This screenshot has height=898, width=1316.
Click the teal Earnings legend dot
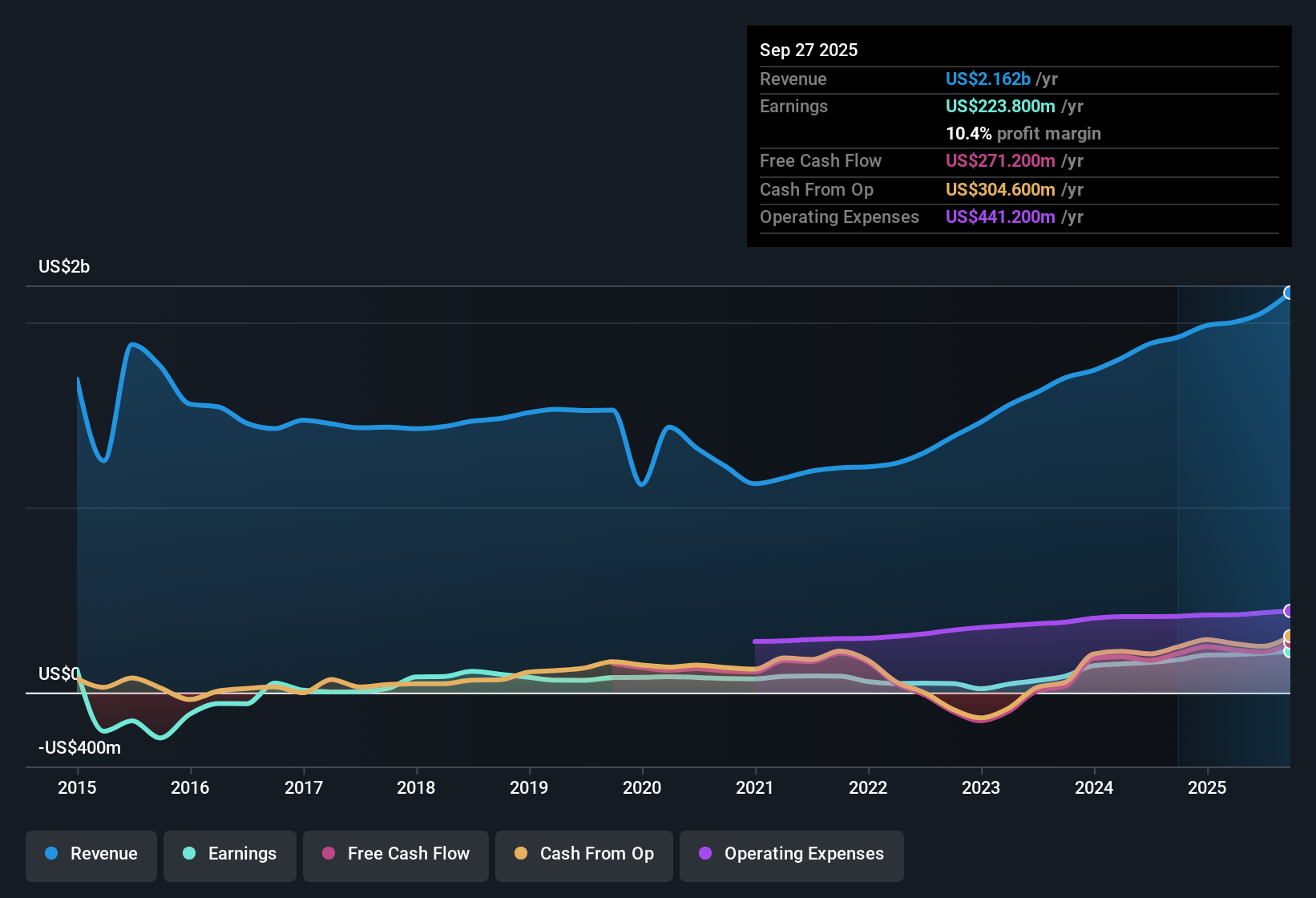[189, 854]
